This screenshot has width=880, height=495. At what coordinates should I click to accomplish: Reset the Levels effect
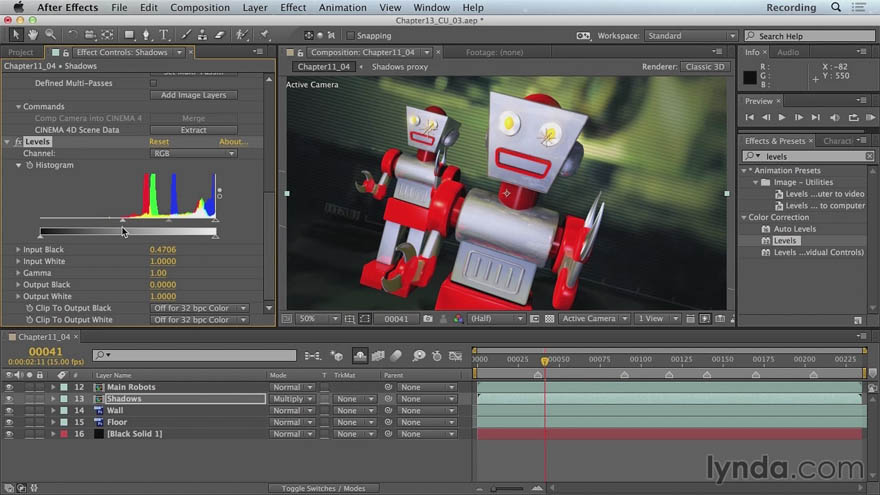(x=159, y=141)
